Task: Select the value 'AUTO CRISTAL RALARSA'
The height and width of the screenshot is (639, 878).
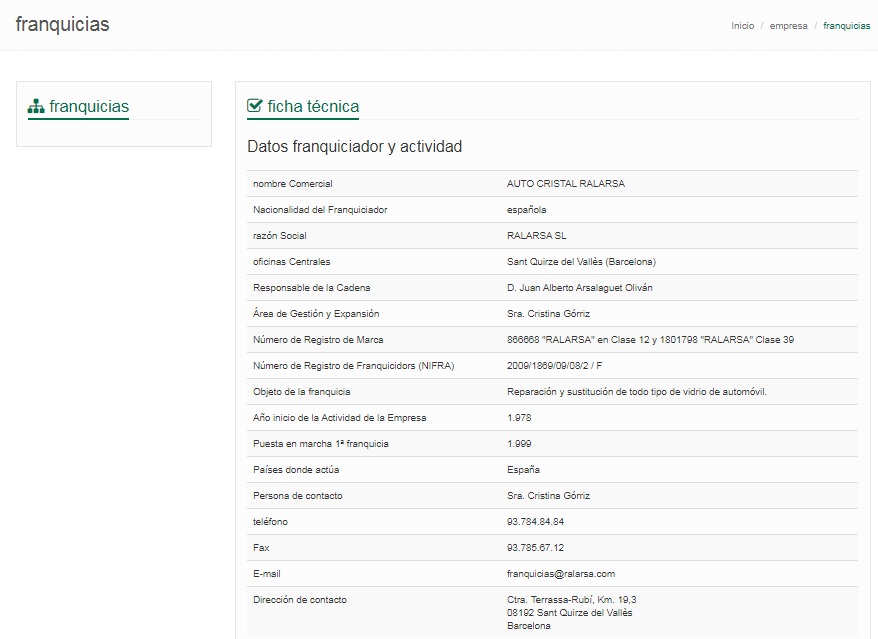Action: [x=566, y=184]
